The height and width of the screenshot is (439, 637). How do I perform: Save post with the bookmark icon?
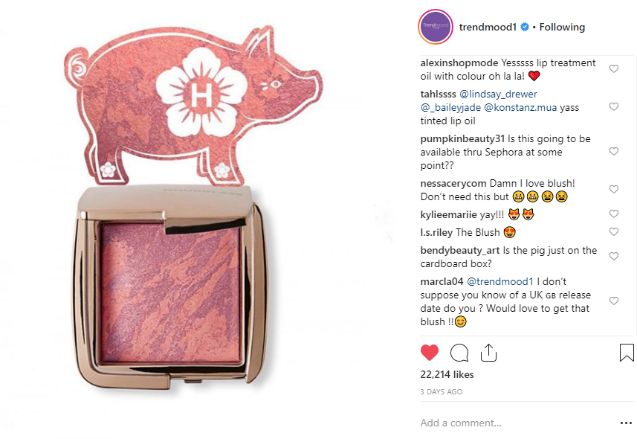[x=627, y=352]
